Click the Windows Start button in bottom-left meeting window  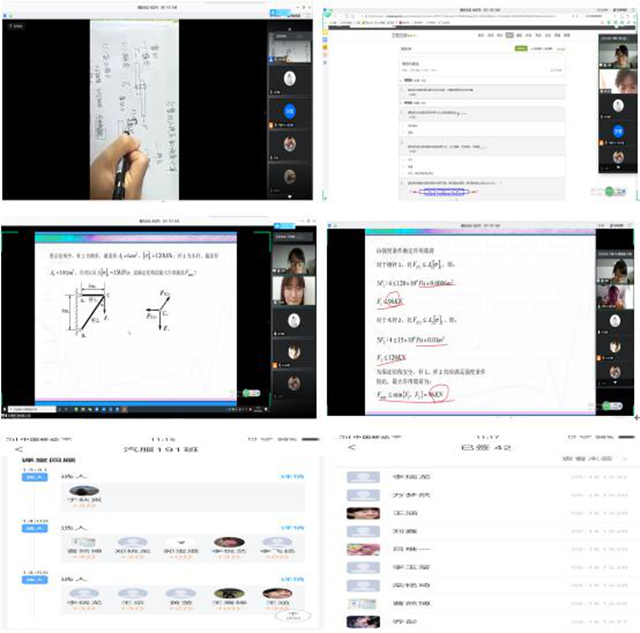coord(9,408)
